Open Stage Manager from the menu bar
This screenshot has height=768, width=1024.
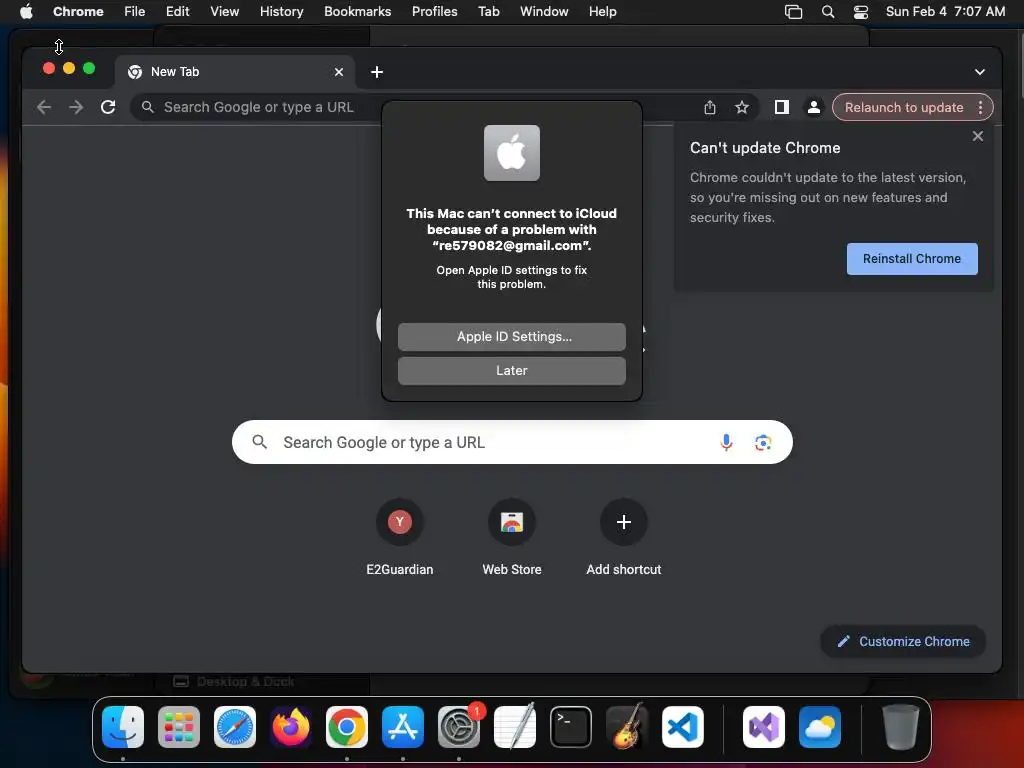point(793,12)
